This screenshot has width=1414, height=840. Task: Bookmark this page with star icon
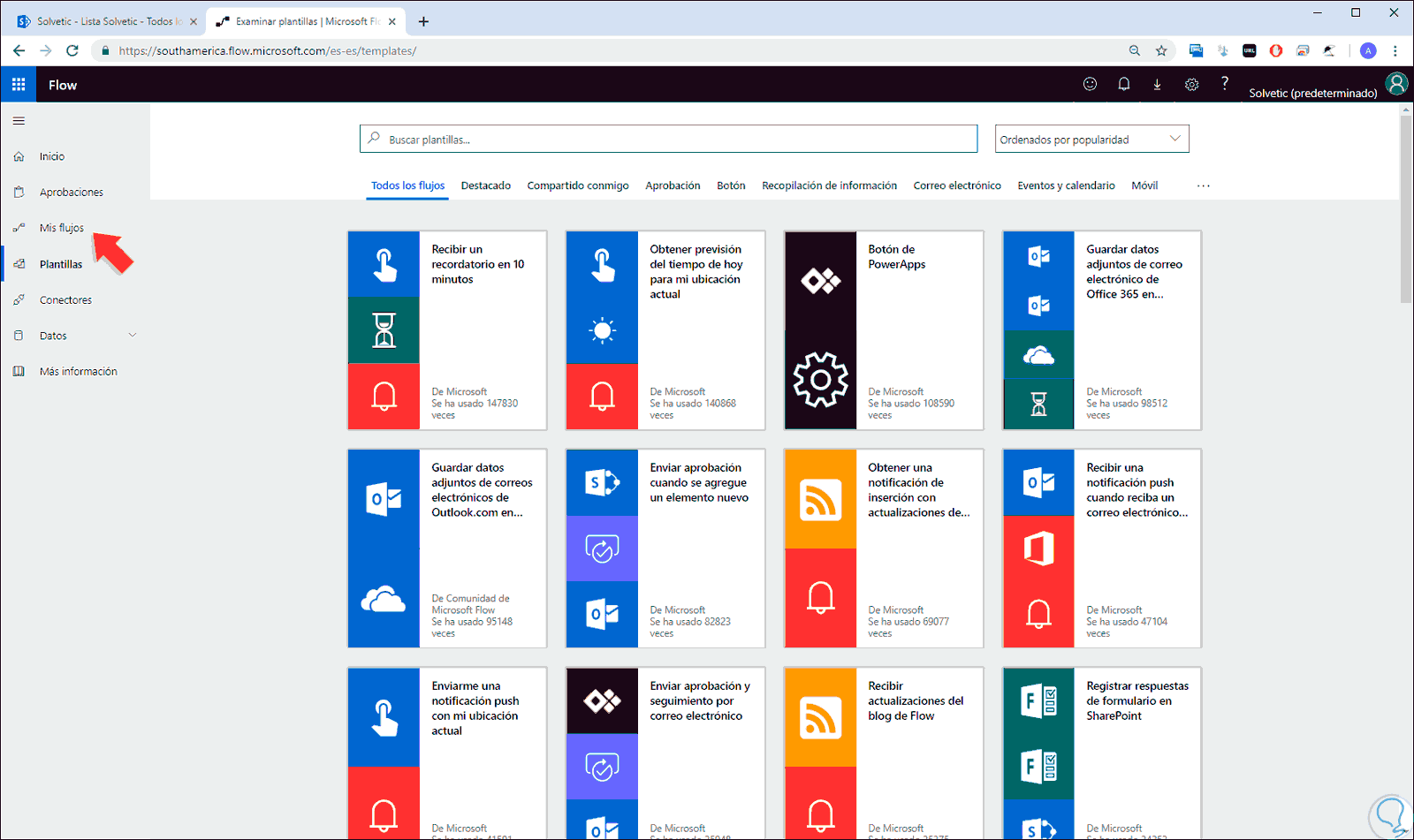[x=1161, y=50]
